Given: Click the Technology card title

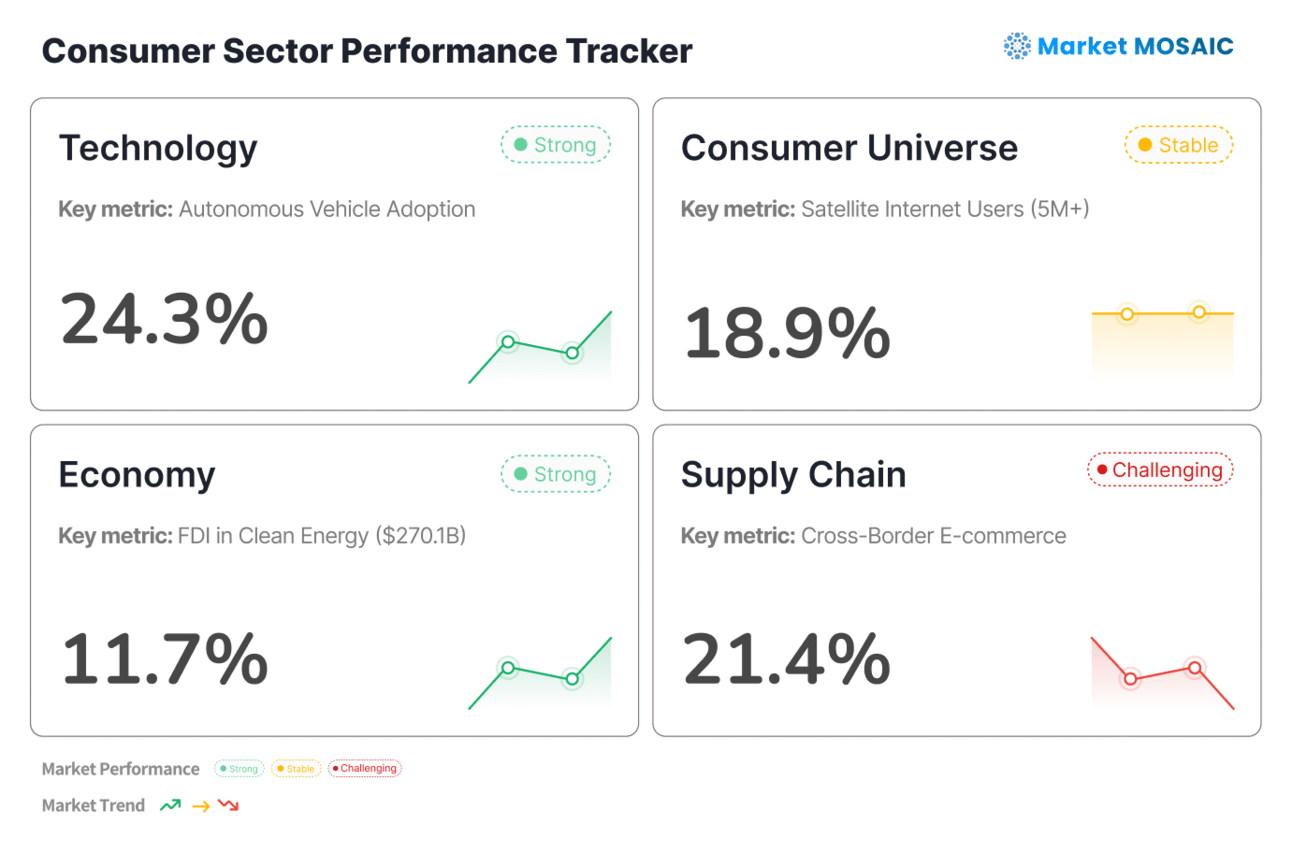Looking at the screenshot, I should 158,148.
